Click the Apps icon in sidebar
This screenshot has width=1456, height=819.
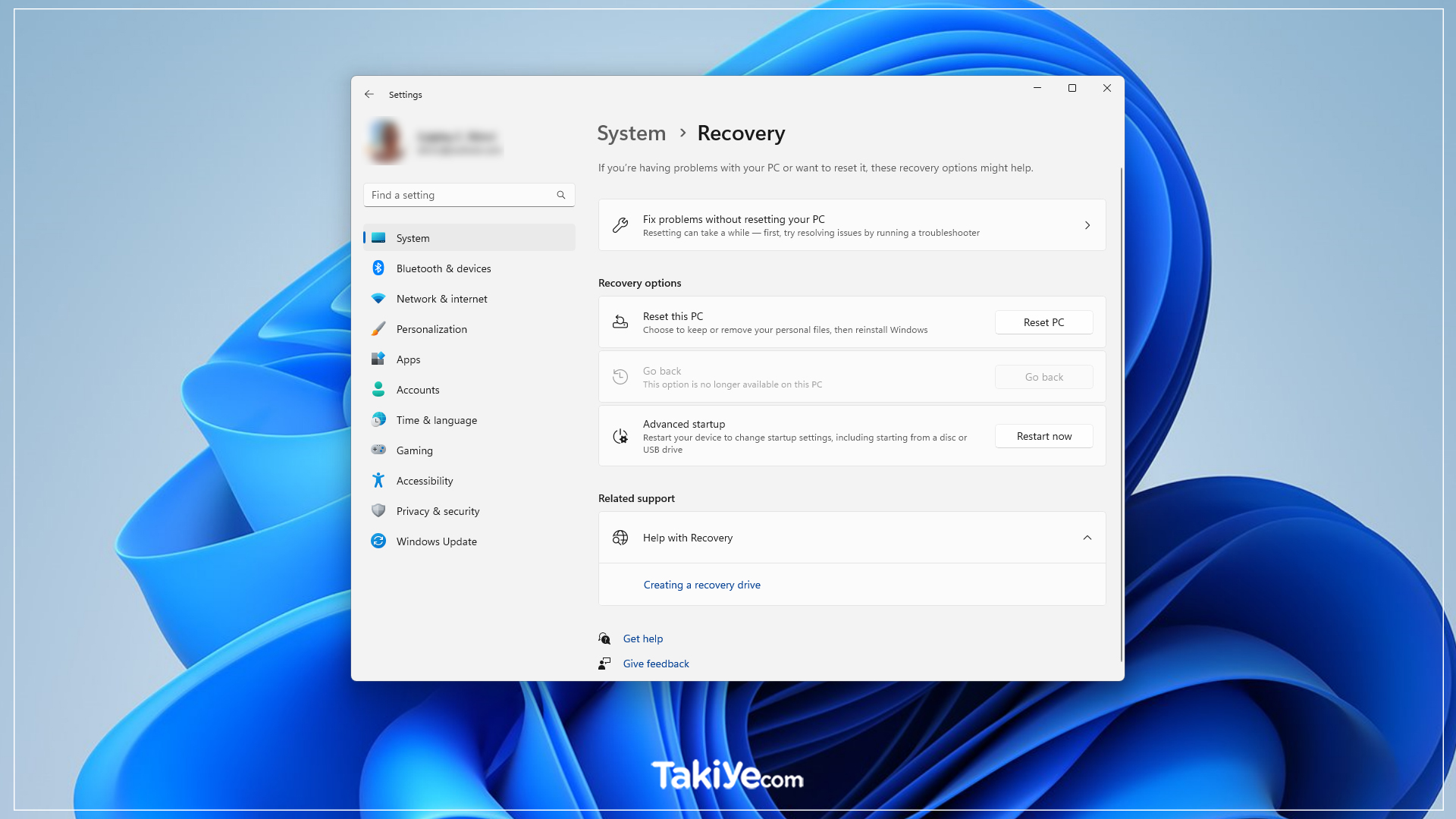click(378, 359)
